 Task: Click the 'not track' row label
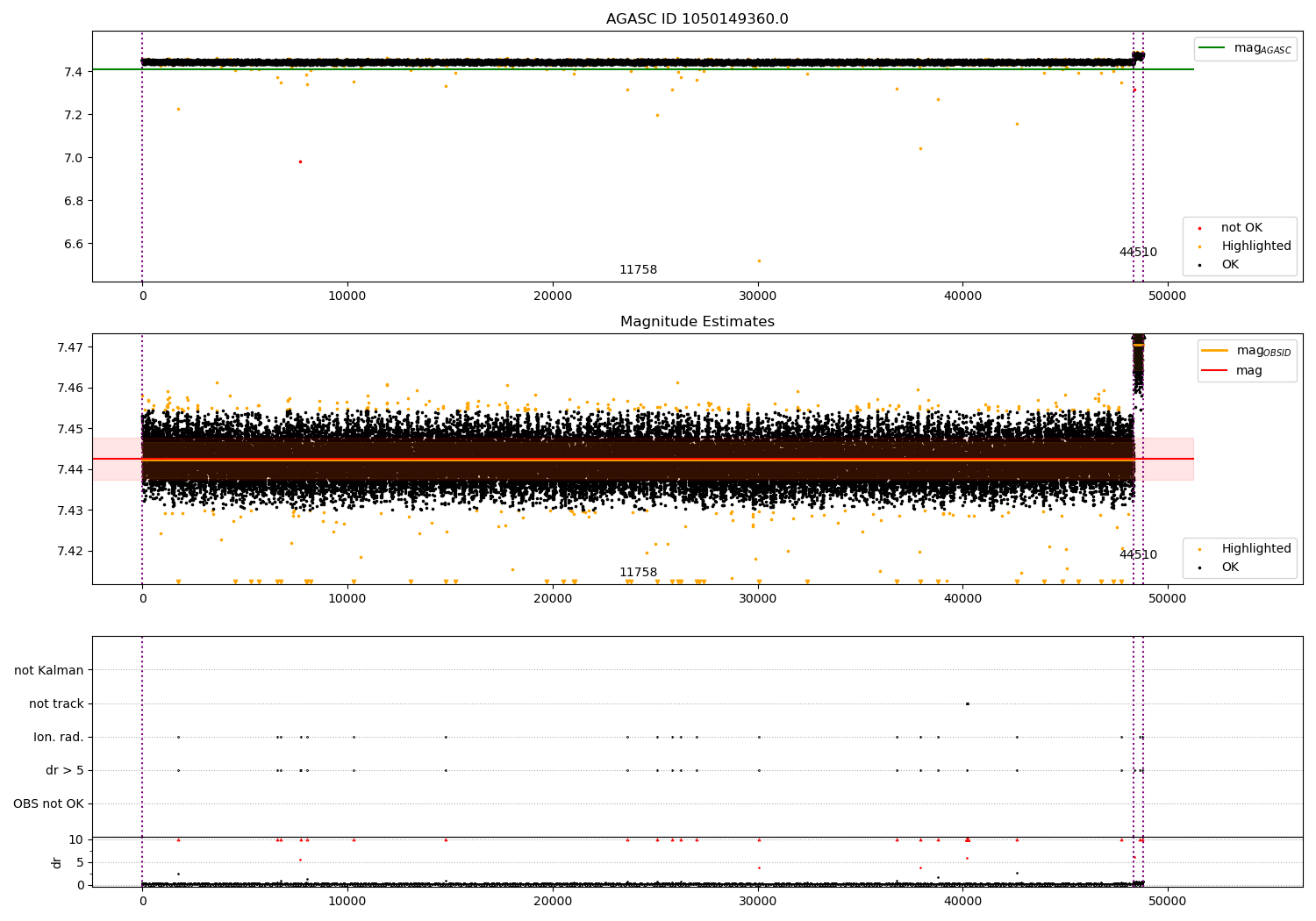56,703
